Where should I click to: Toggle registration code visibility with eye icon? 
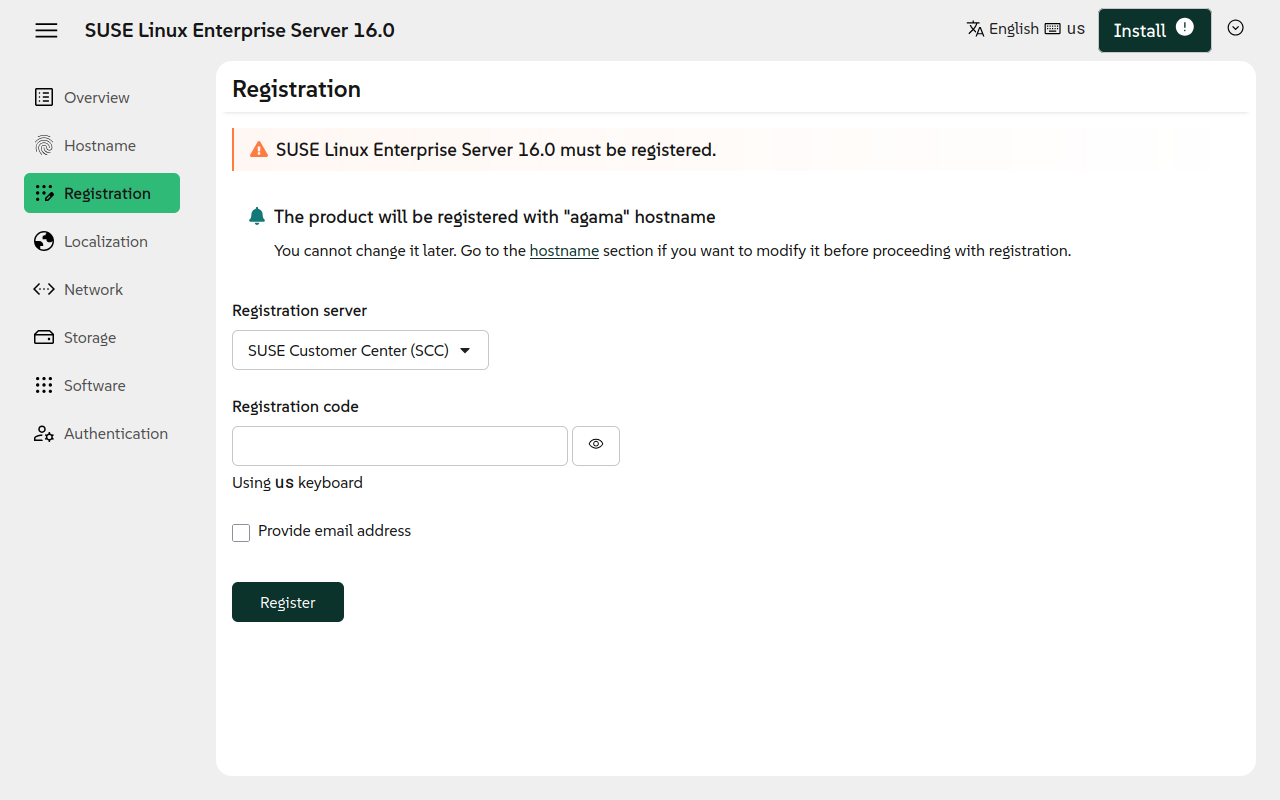[596, 445]
